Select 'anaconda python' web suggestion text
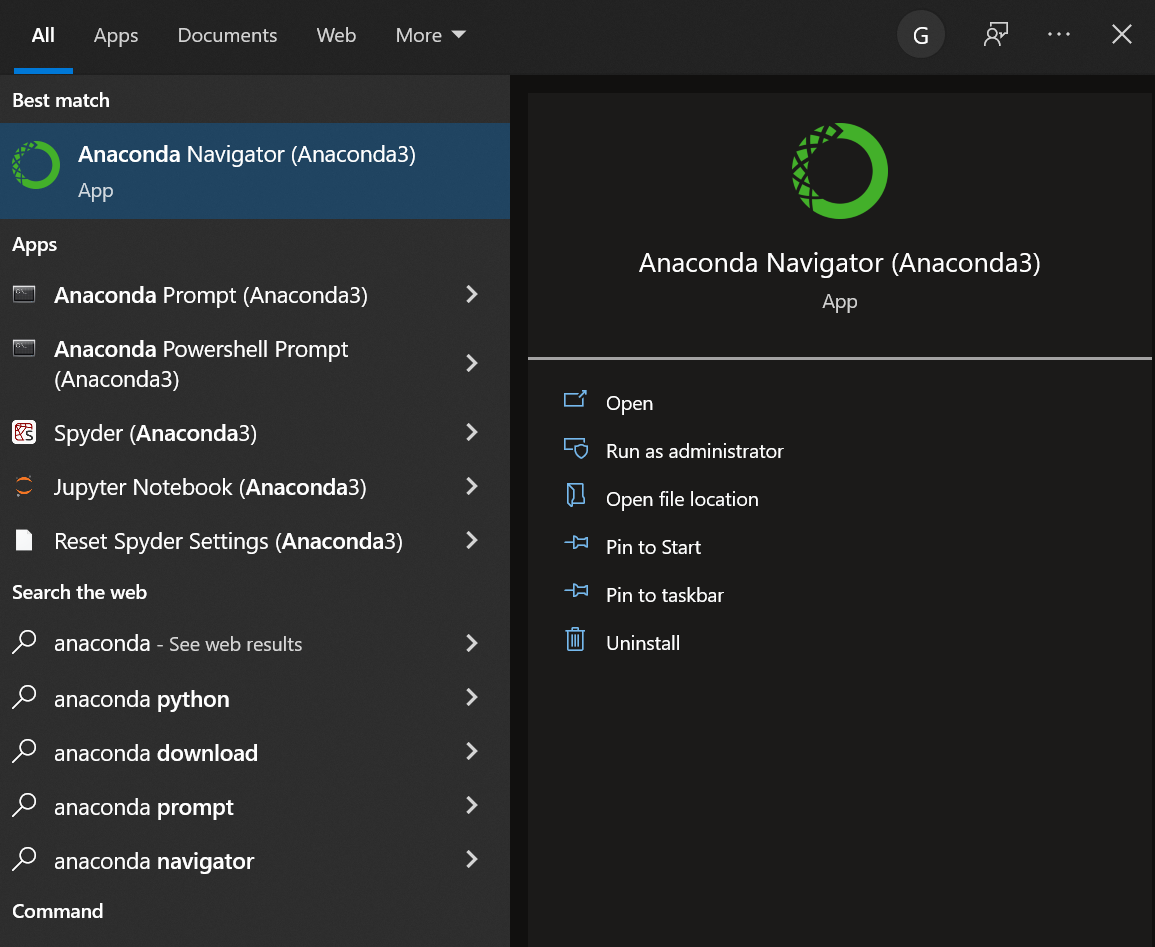The image size is (1155, 947). (x=141, y=699)
